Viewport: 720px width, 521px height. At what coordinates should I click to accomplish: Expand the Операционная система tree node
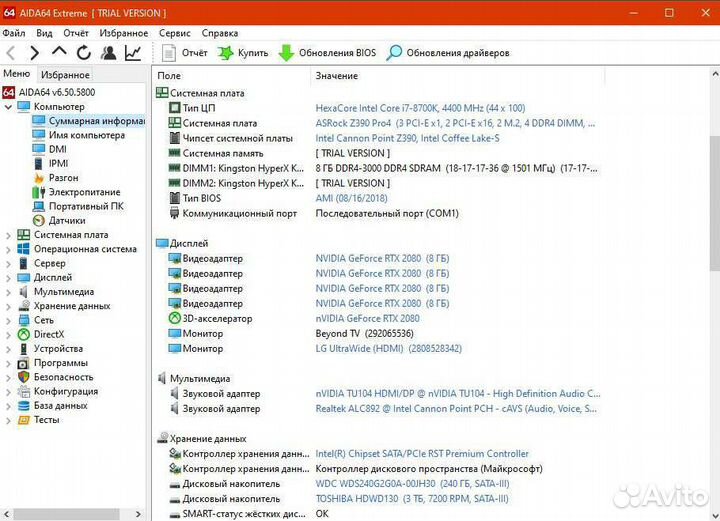(8, 250)
